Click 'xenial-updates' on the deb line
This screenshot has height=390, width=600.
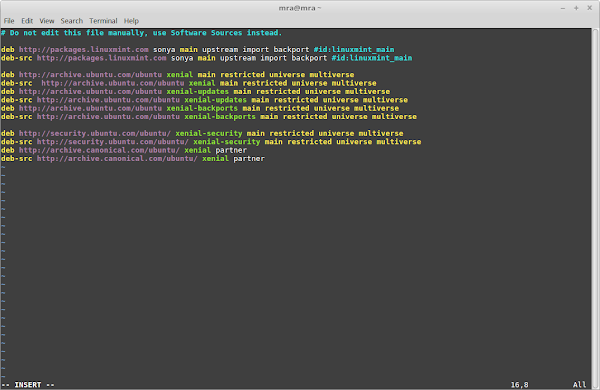tap(197, 91)
